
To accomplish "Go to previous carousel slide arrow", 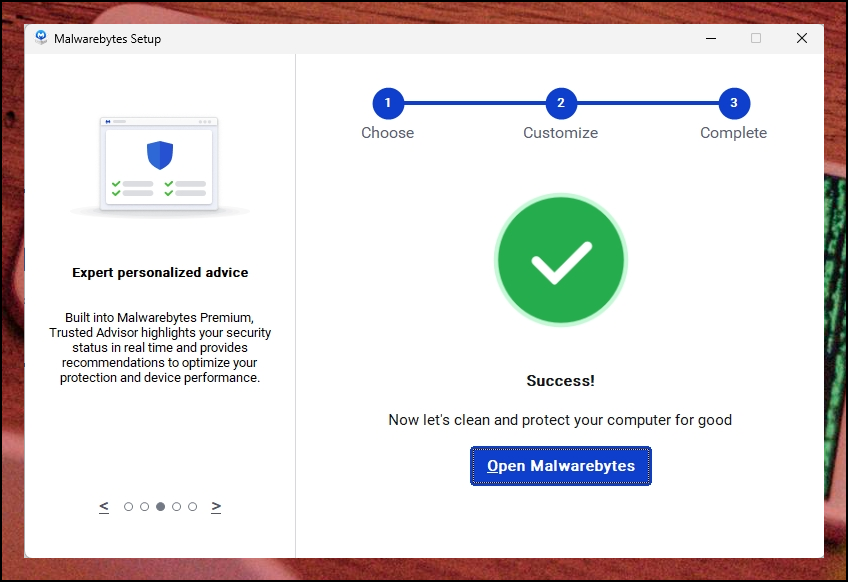I will [104, 507].
